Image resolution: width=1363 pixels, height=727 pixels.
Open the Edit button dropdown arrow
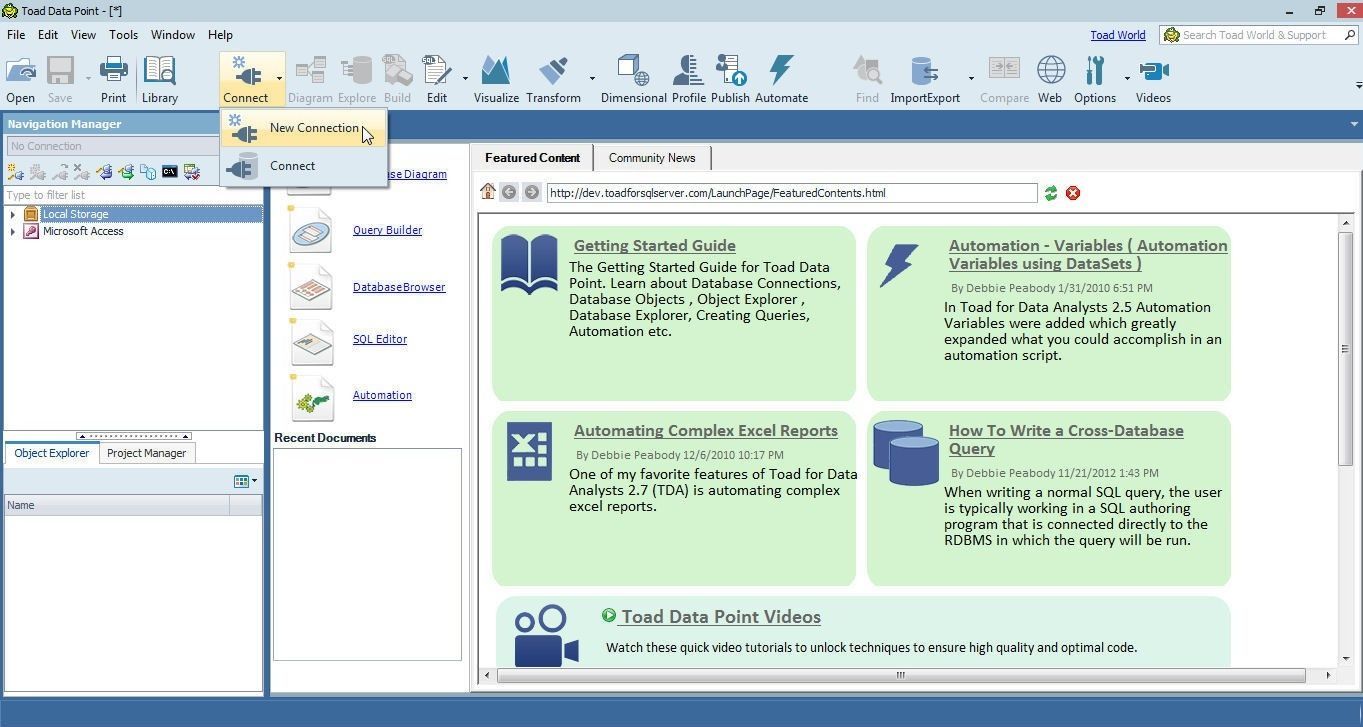pyautogui.click(x=465, y=78)
